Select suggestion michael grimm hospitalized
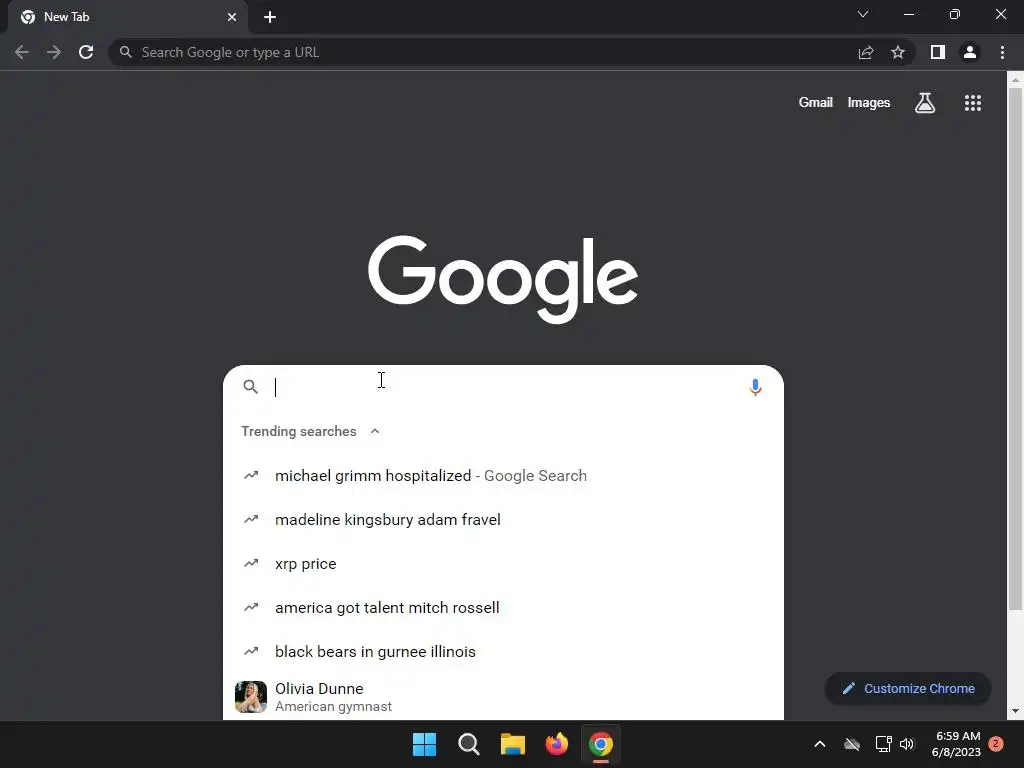The image size is (1024, 768). tap(503, 475)
